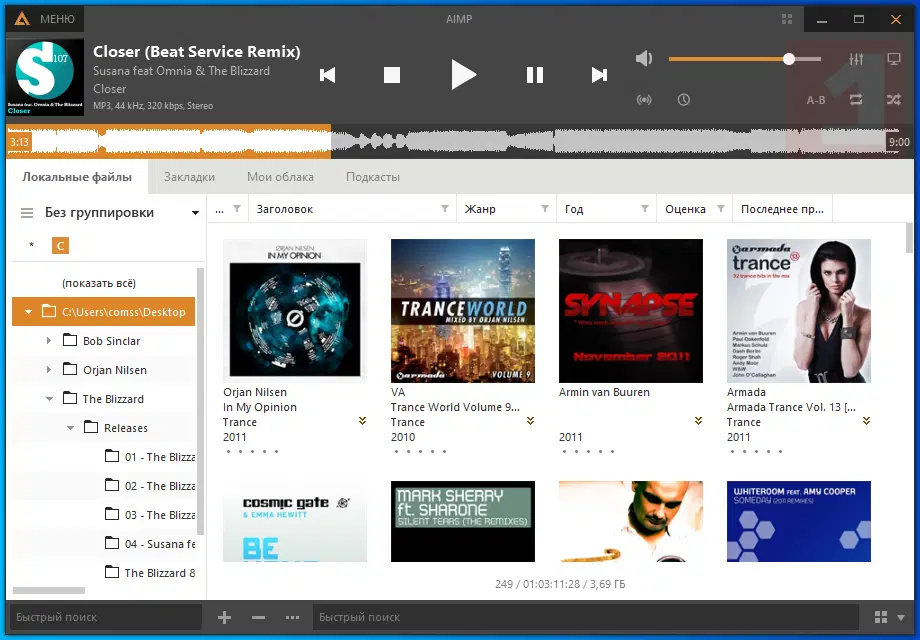Expand Armada Trance Vol. 13 details chevron
The width and height of the screenshot is (920, 640).
[x=866, y=421]
